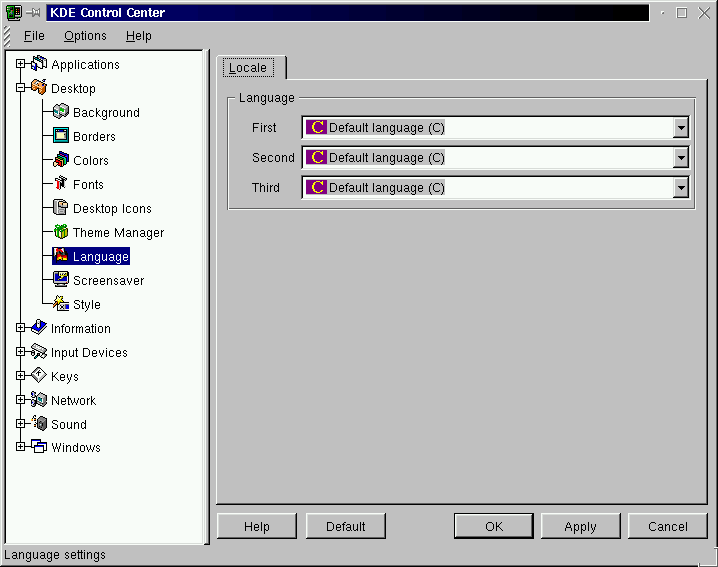The image size is (718, 567).
Task: Open the First language dropdown
Action: point(681,128)
